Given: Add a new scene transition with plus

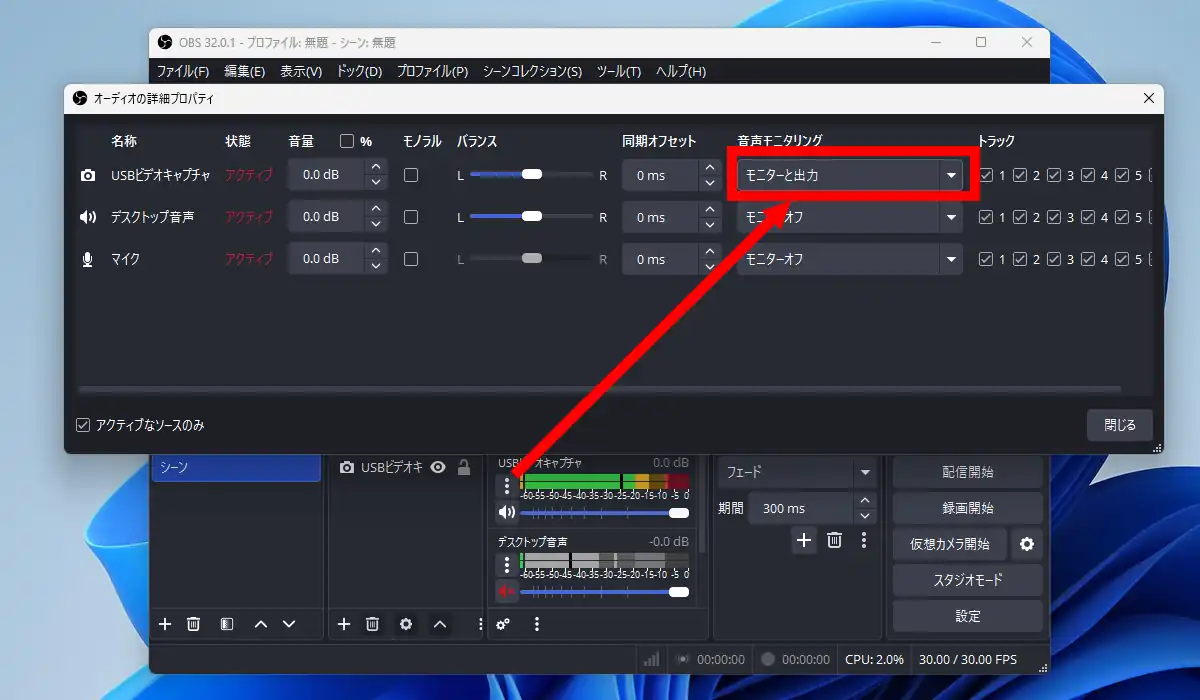Looking at the screenshot, I should tap(804, 541).
